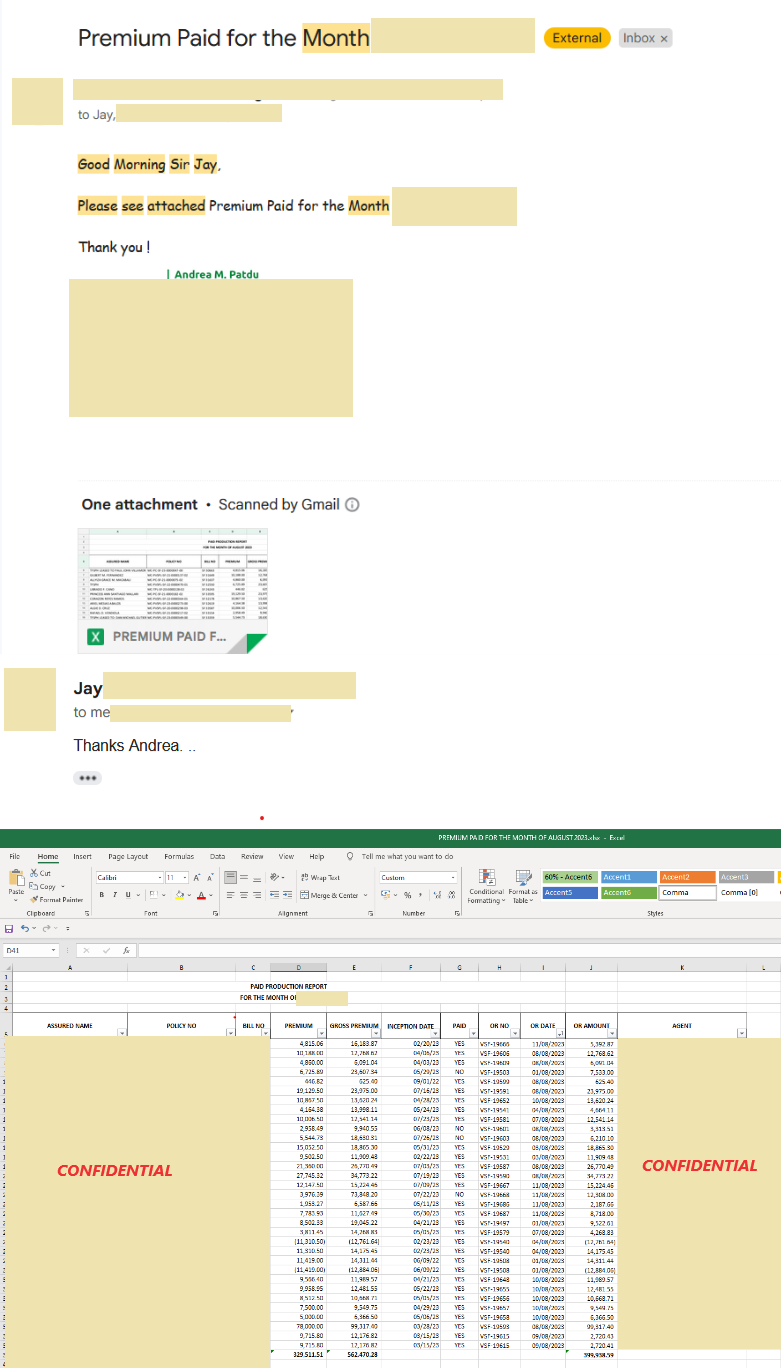This screenshot has height=1368, width=781.
Task: Apply Percent Style format
Action: click(x=407, y=895)
